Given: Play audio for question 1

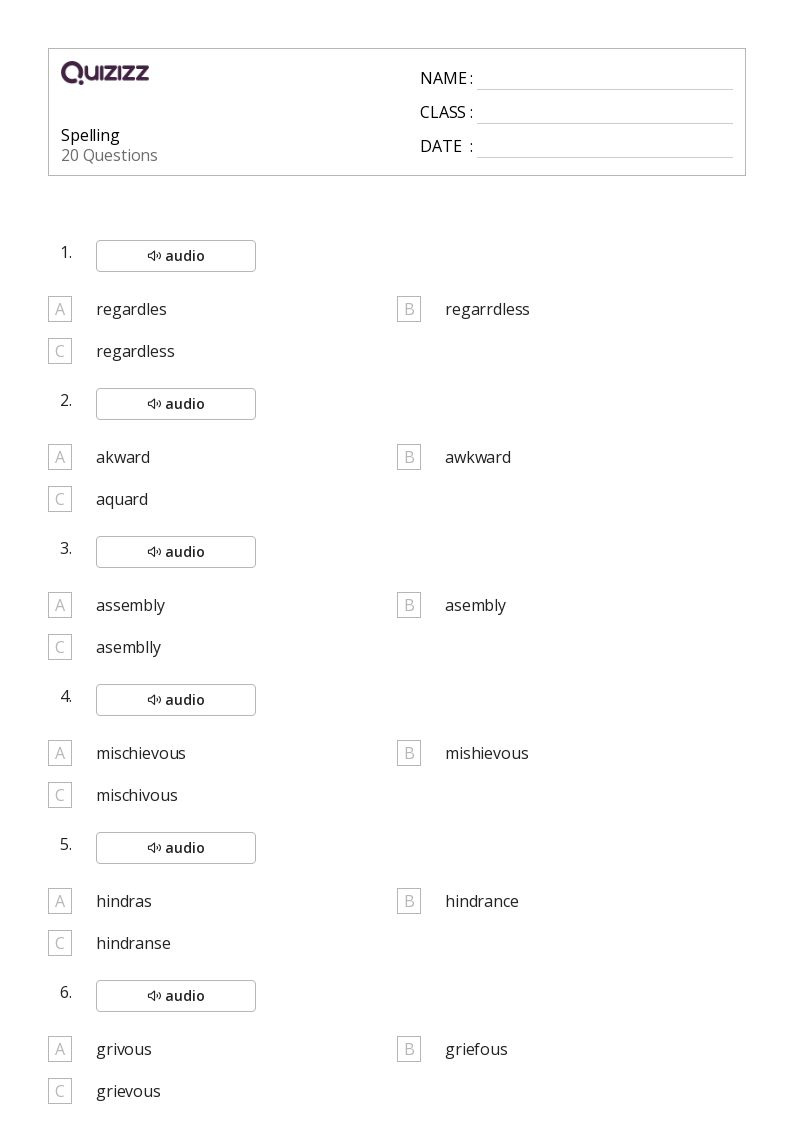Looking at the screenshot, I should (x=176, y=256).
